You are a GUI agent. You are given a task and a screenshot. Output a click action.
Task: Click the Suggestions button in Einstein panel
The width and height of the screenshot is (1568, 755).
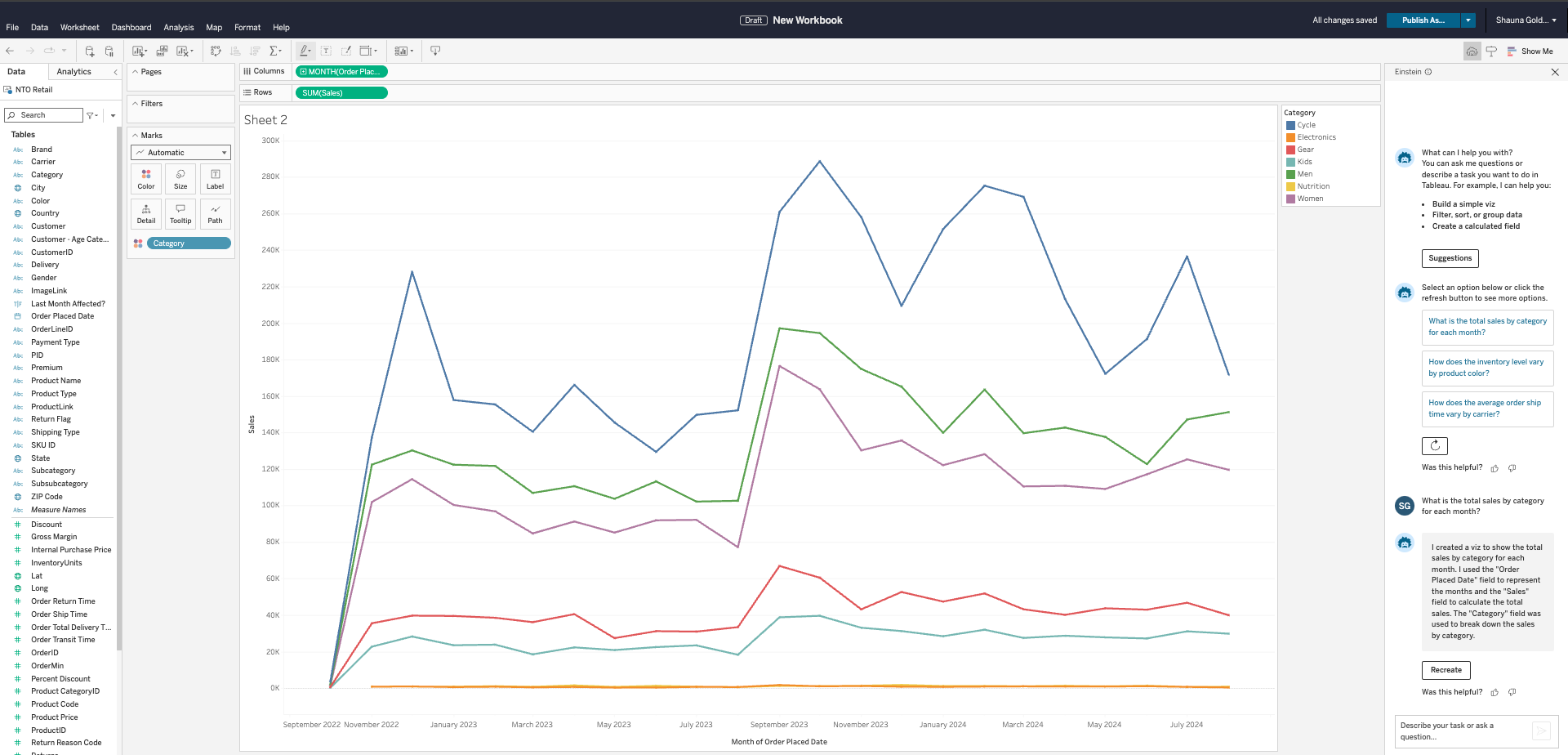pos(1450,258)
